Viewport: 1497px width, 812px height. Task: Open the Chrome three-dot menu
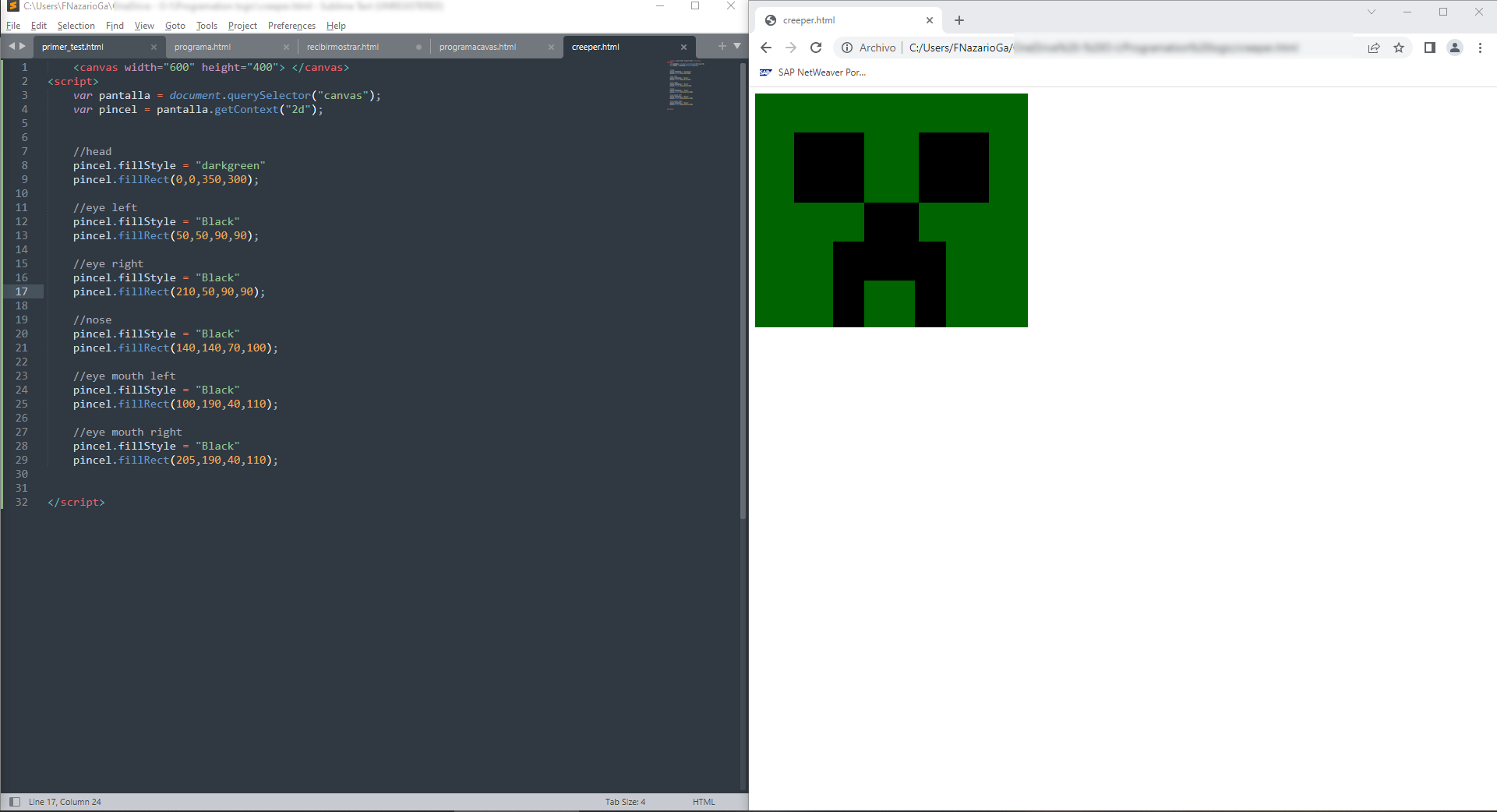[1480, 48]
